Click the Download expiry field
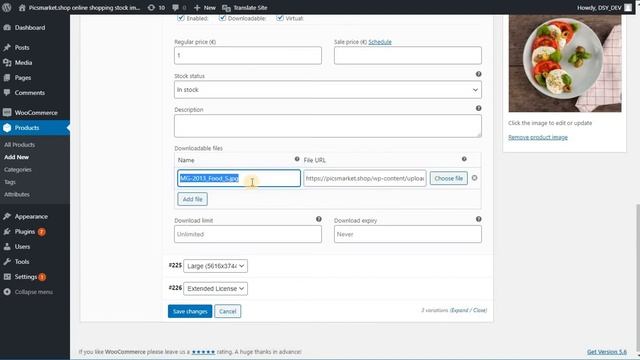This screenshot has width=640, height=360. point(408,234)
